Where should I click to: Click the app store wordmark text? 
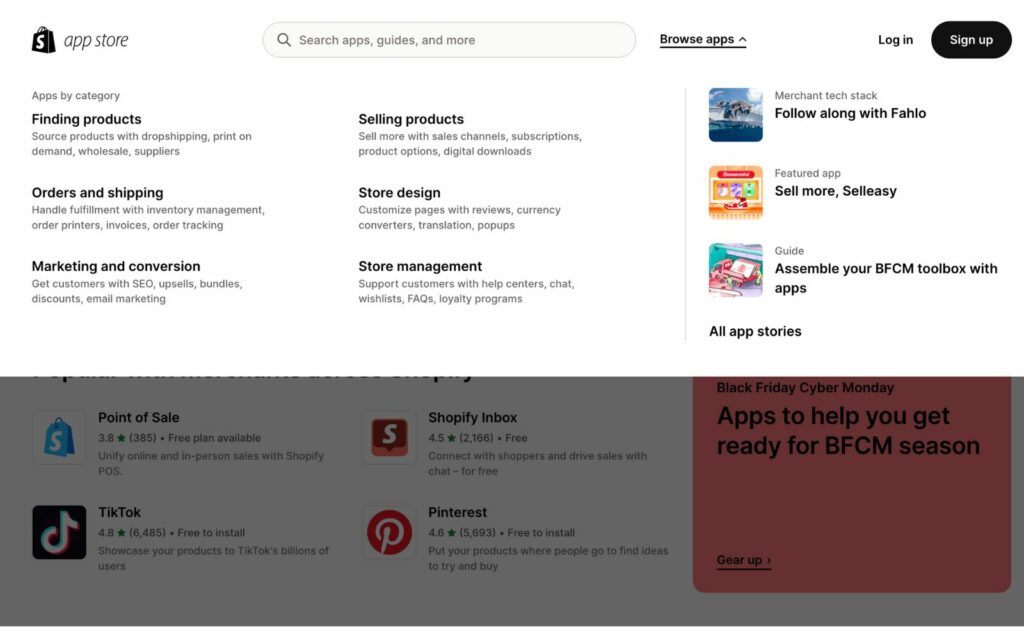96,40
